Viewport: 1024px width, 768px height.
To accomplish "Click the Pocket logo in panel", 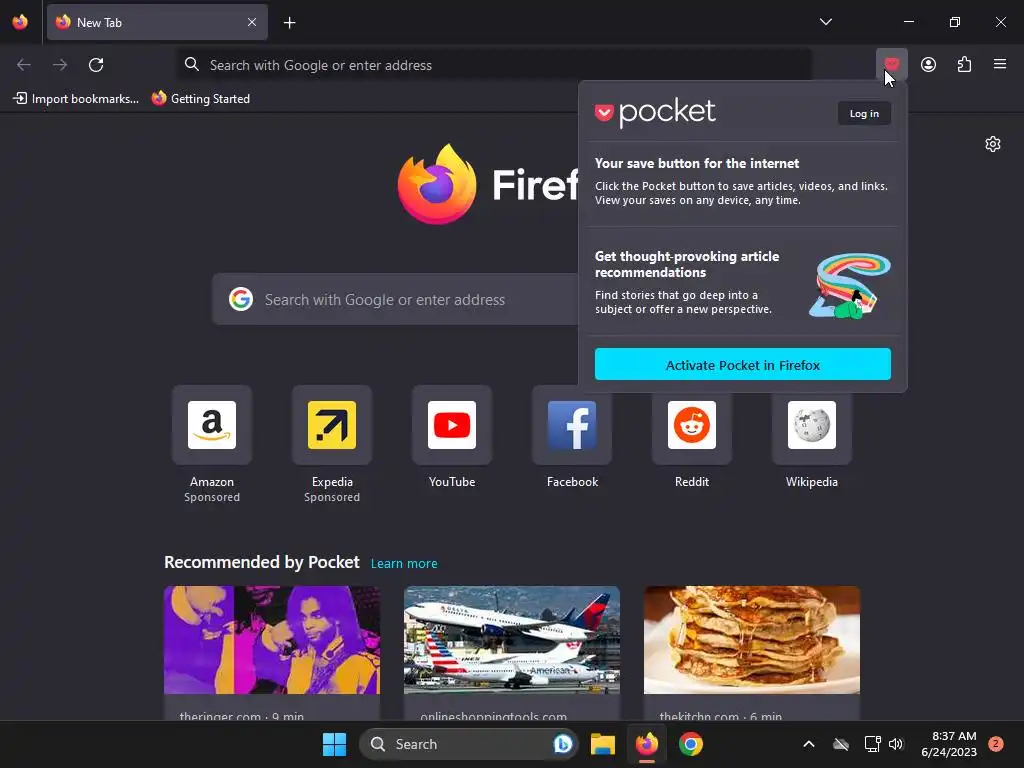I will tap(655, 112).
